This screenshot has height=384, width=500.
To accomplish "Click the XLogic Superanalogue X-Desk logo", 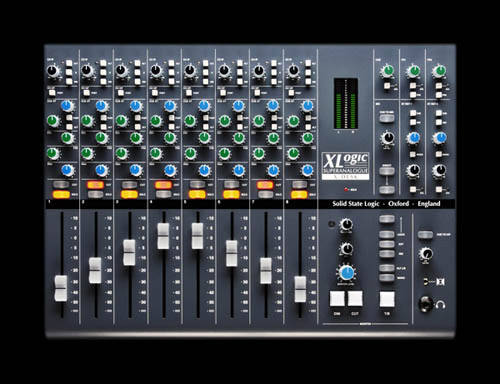I will pos(345,166).
